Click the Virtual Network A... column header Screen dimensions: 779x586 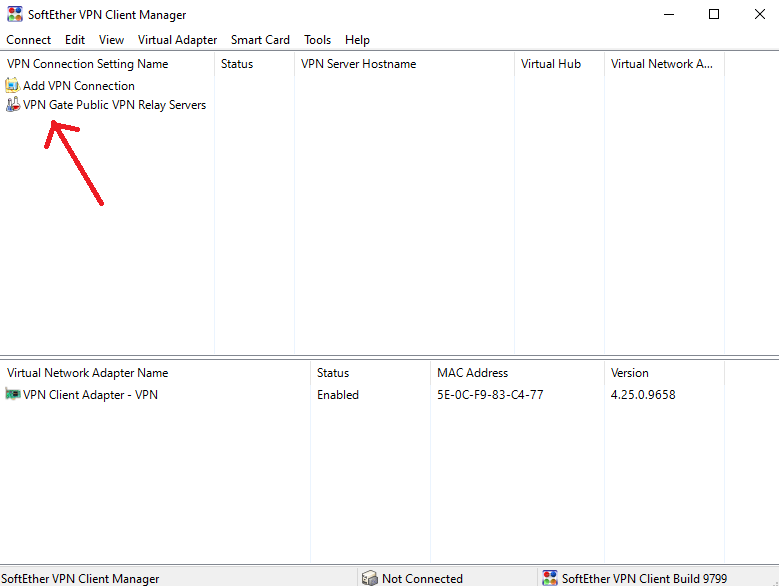(x=665, y=64)
